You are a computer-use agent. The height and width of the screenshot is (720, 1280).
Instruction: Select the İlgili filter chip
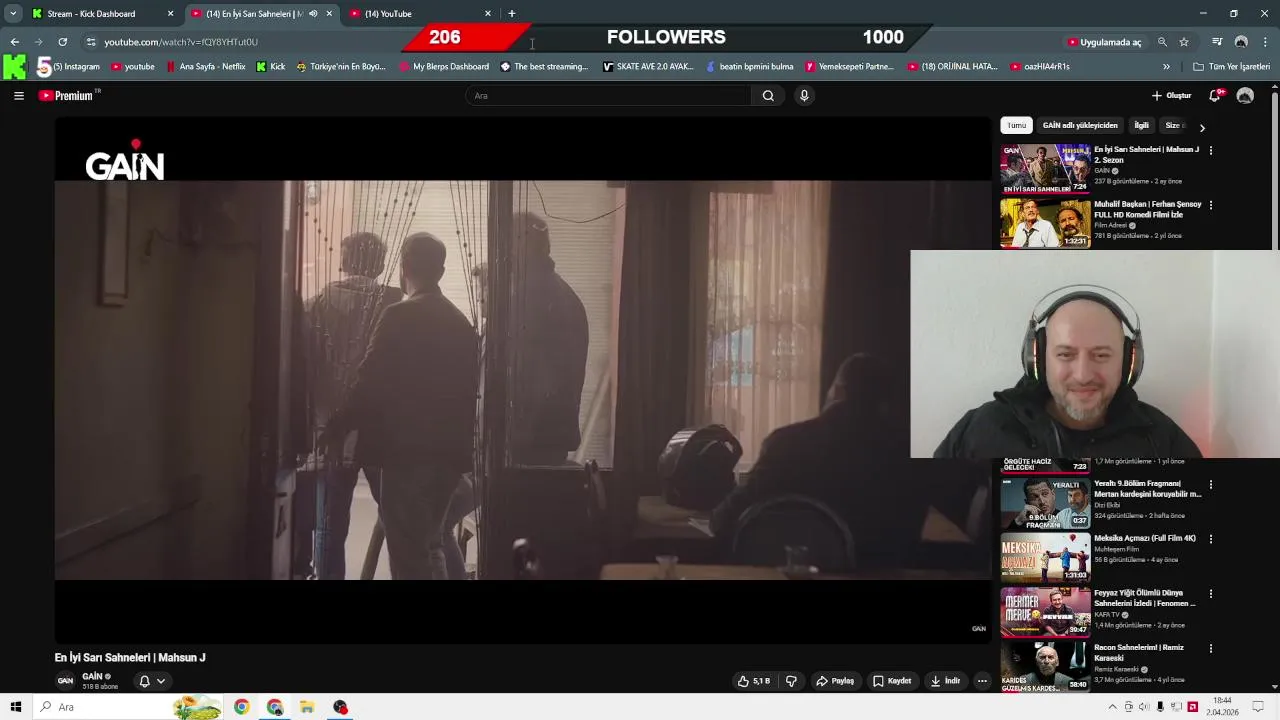[x=1141, y=126]
